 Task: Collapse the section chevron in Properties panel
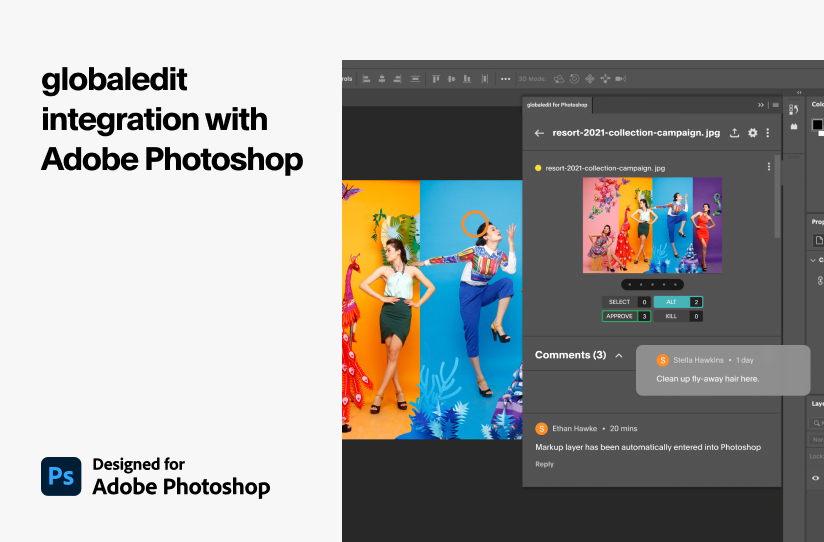(813, 260)
